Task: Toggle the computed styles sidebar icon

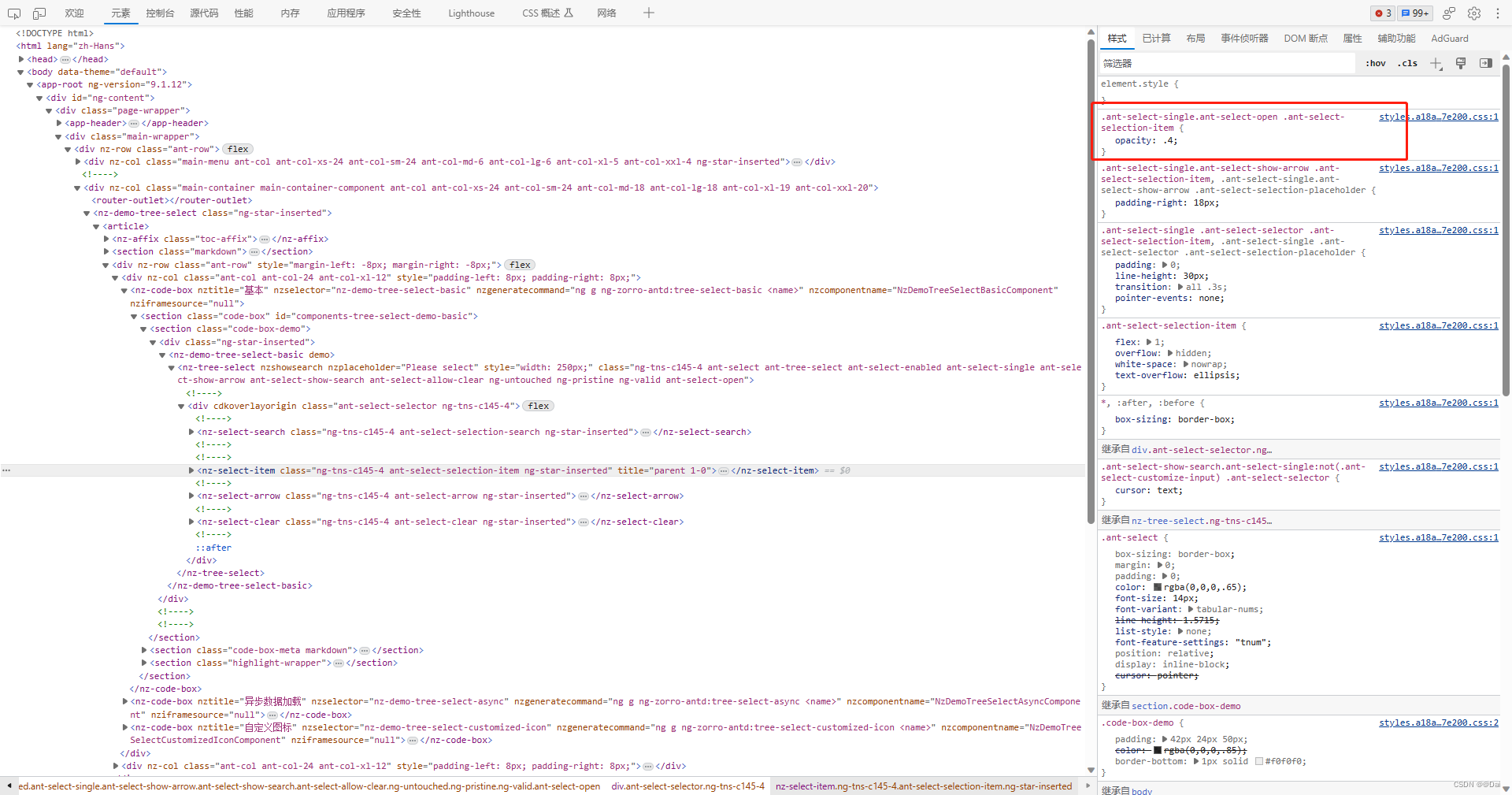Action: coord(1486,63)
